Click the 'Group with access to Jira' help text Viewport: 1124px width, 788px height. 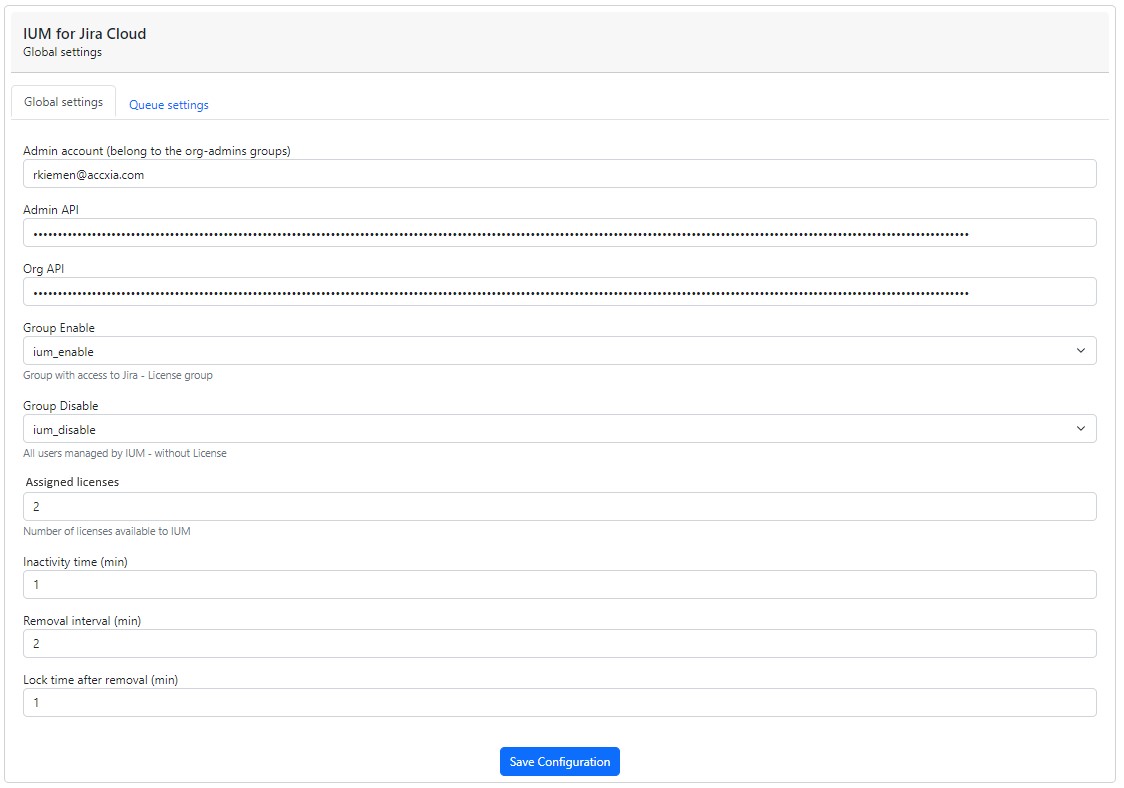tap(118, 375)
